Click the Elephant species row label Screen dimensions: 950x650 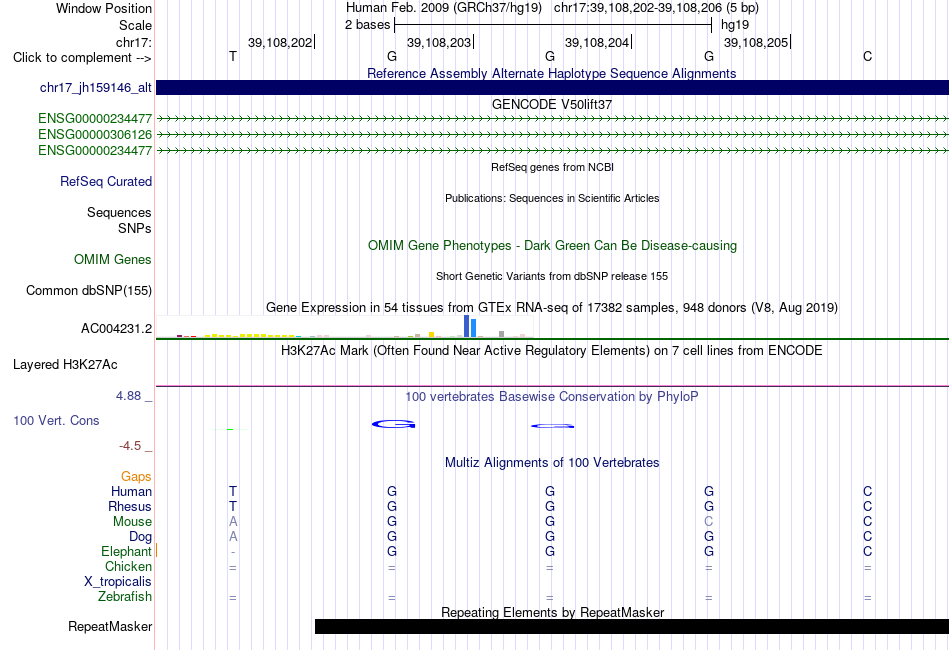tap(126, 551)
